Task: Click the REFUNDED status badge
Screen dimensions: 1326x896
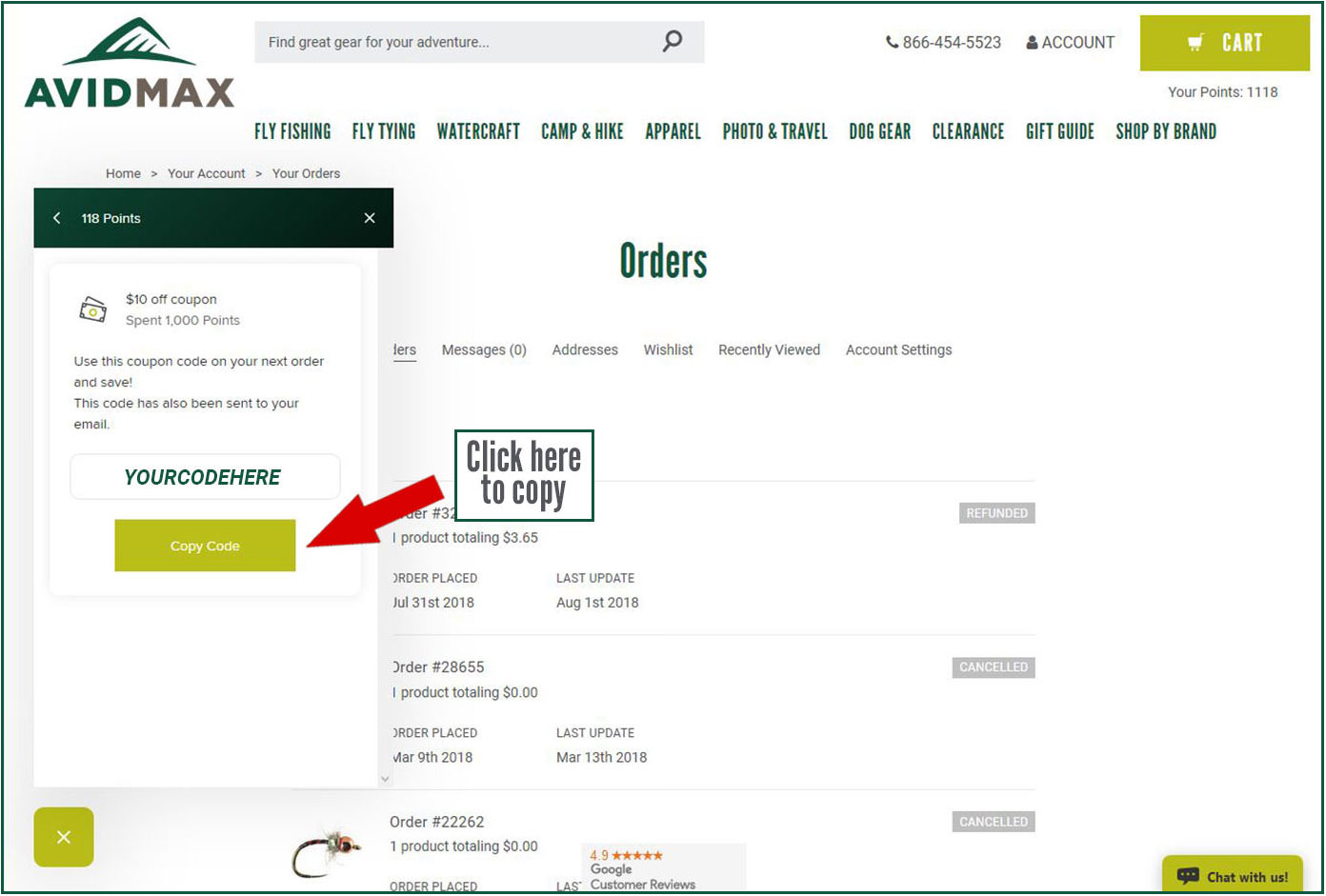Action: click(x=996, y=513)
